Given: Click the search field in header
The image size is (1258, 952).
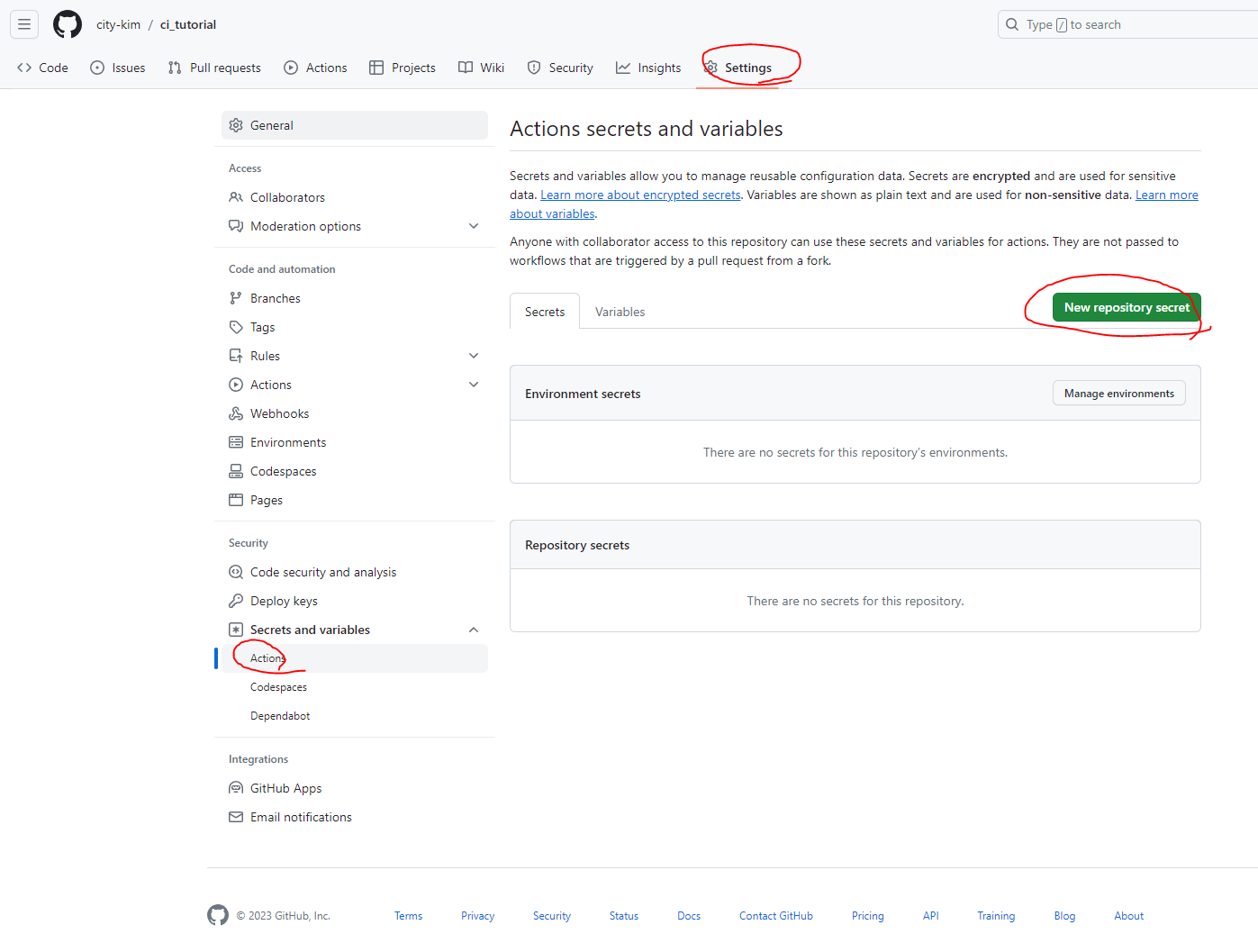Looking at the screenshot, I should [x=1127, y=24].
